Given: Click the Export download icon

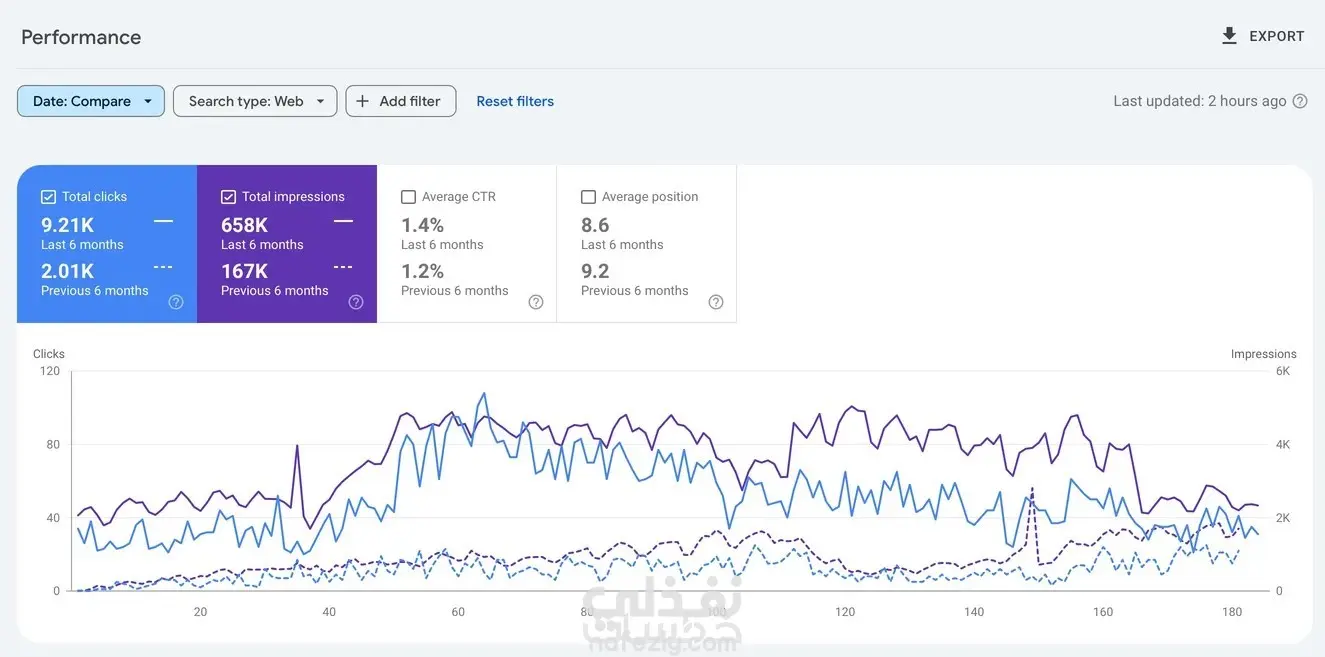Looking at the screenshot, I should [1229, 36].
